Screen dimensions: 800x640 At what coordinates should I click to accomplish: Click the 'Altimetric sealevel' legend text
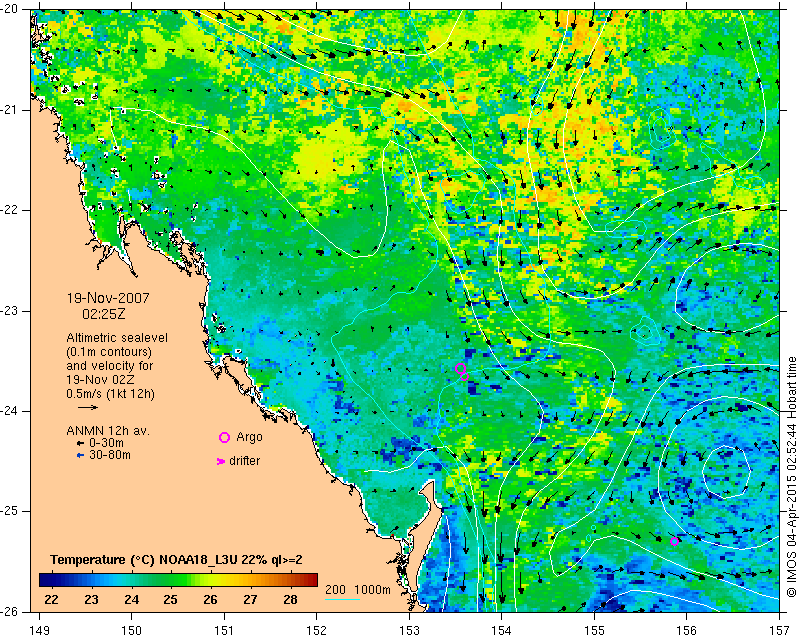(x=117, y=338)
